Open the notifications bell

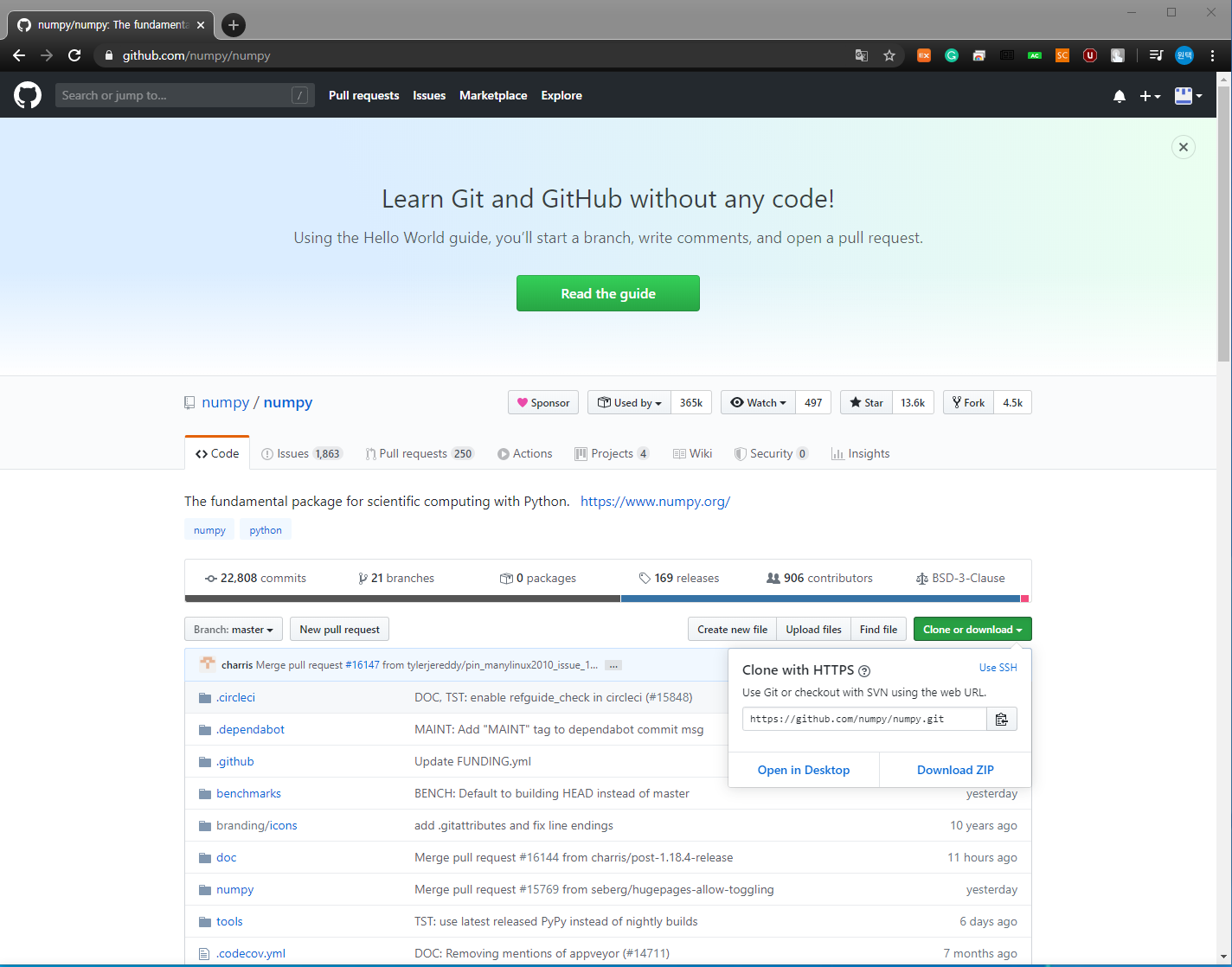pyautogui.click(x=1120, y=96)
